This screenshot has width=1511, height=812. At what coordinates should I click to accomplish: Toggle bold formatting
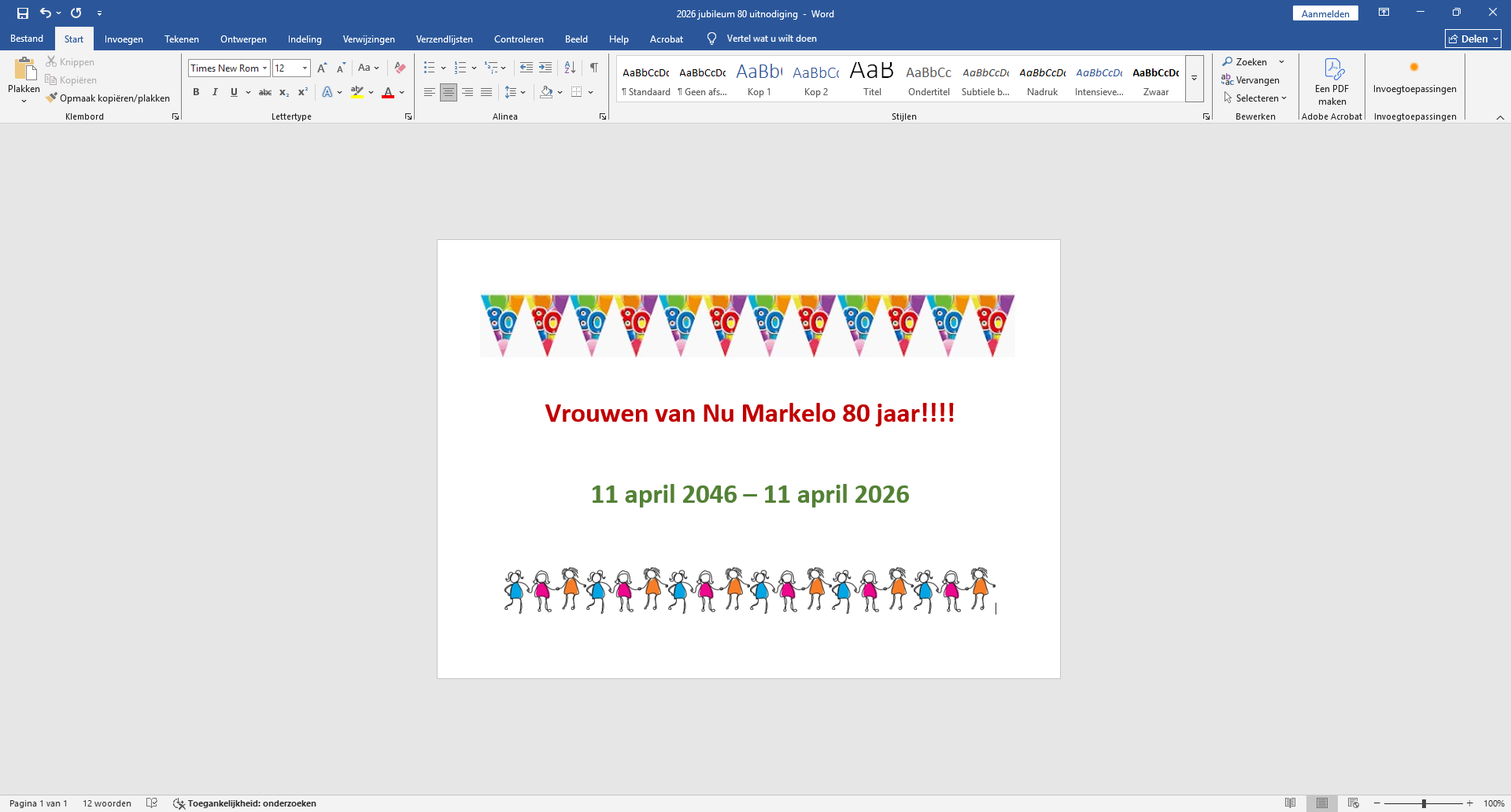[x=196, y=92]
